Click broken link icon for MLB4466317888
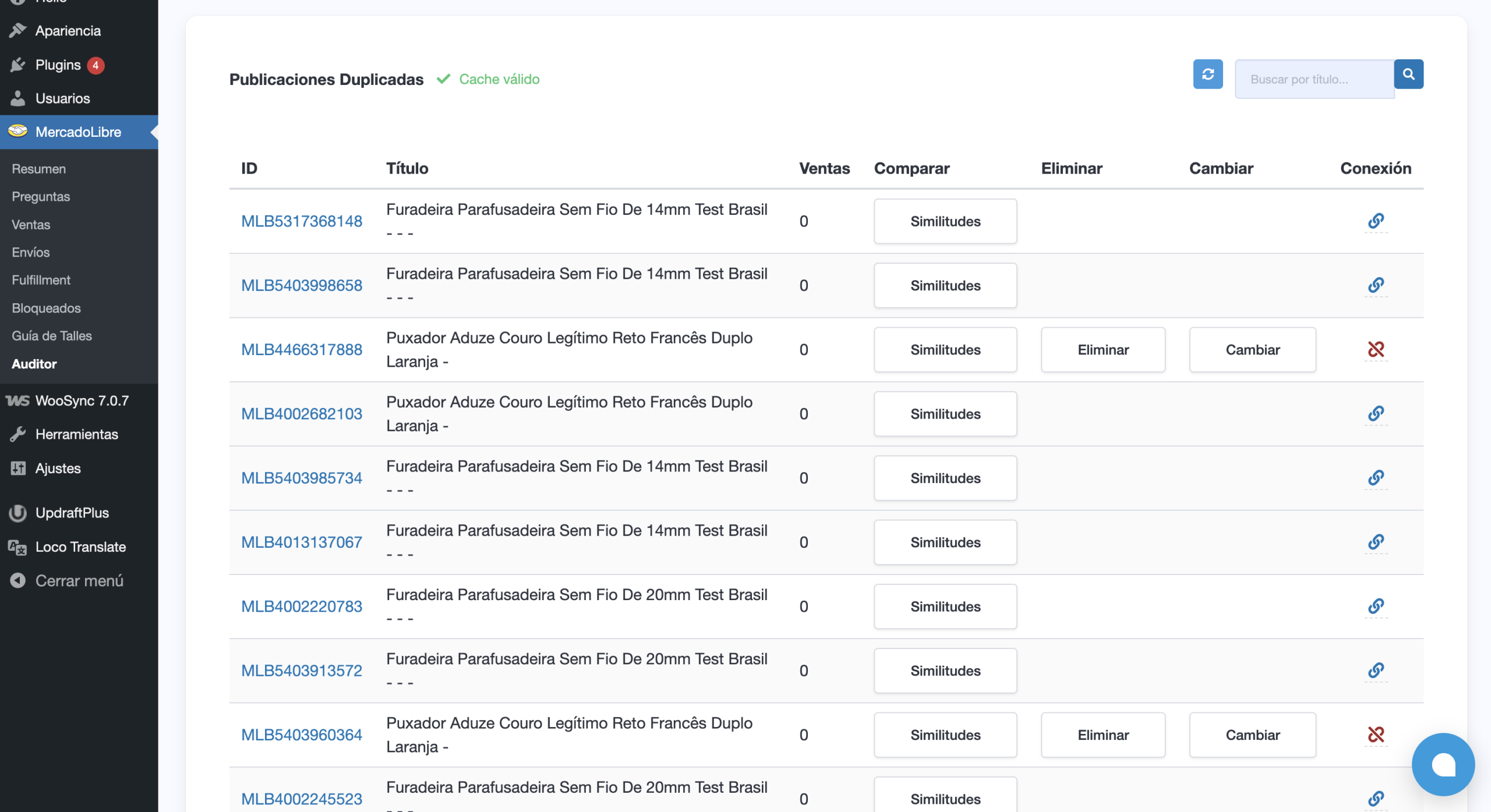 1376,349
